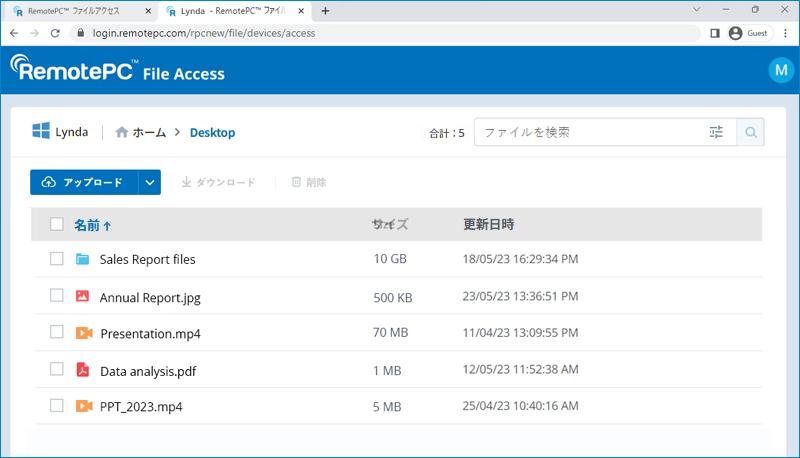The image size is (800, 458).
Task: Expand the アップロード dropdown arrow
Action: 149,182
